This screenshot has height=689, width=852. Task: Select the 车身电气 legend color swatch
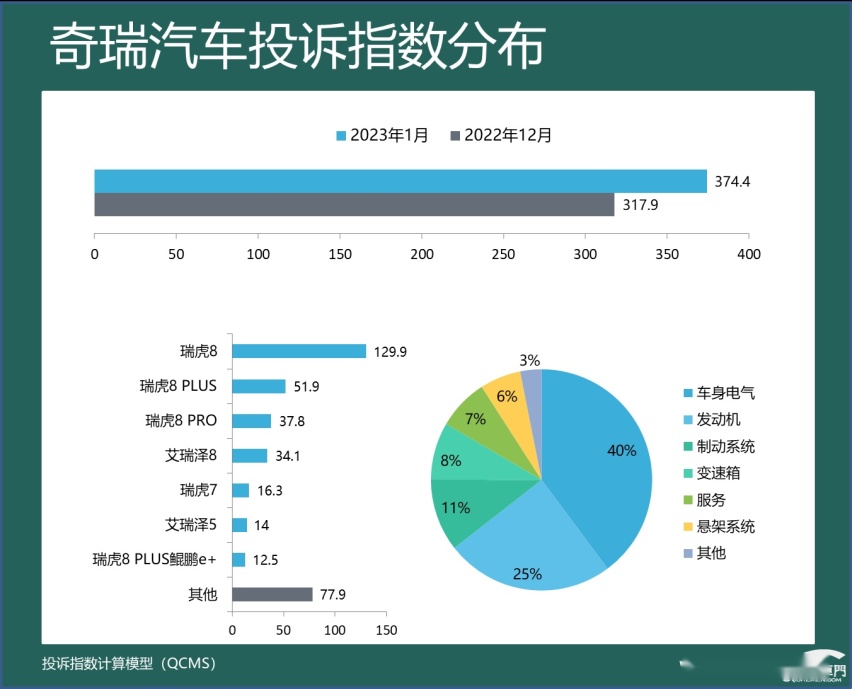(x=688, y=393)
